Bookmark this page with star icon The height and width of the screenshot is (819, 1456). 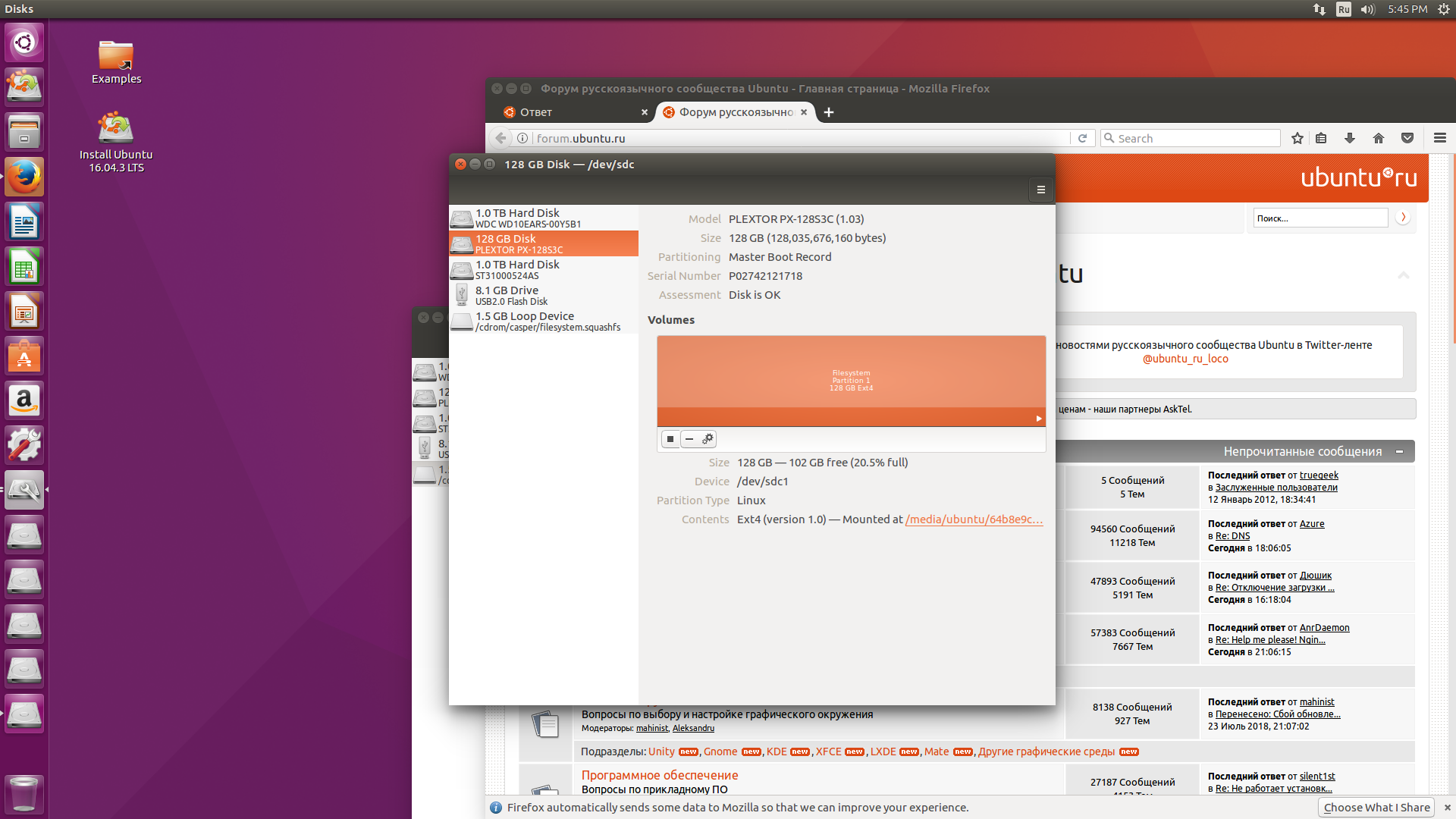(1298, 138)
